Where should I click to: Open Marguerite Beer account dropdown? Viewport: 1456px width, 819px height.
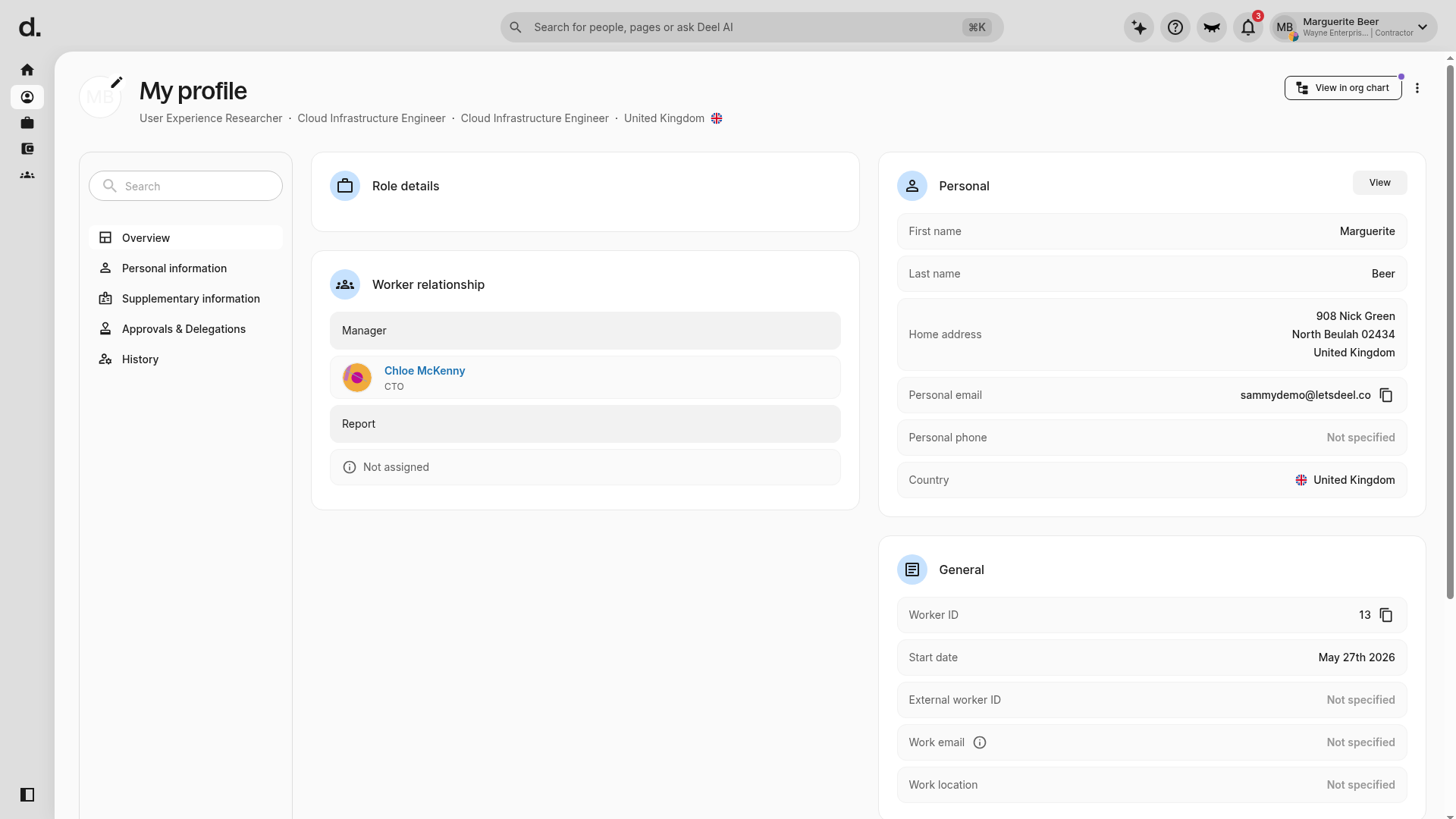click(x=1354, y=27)
